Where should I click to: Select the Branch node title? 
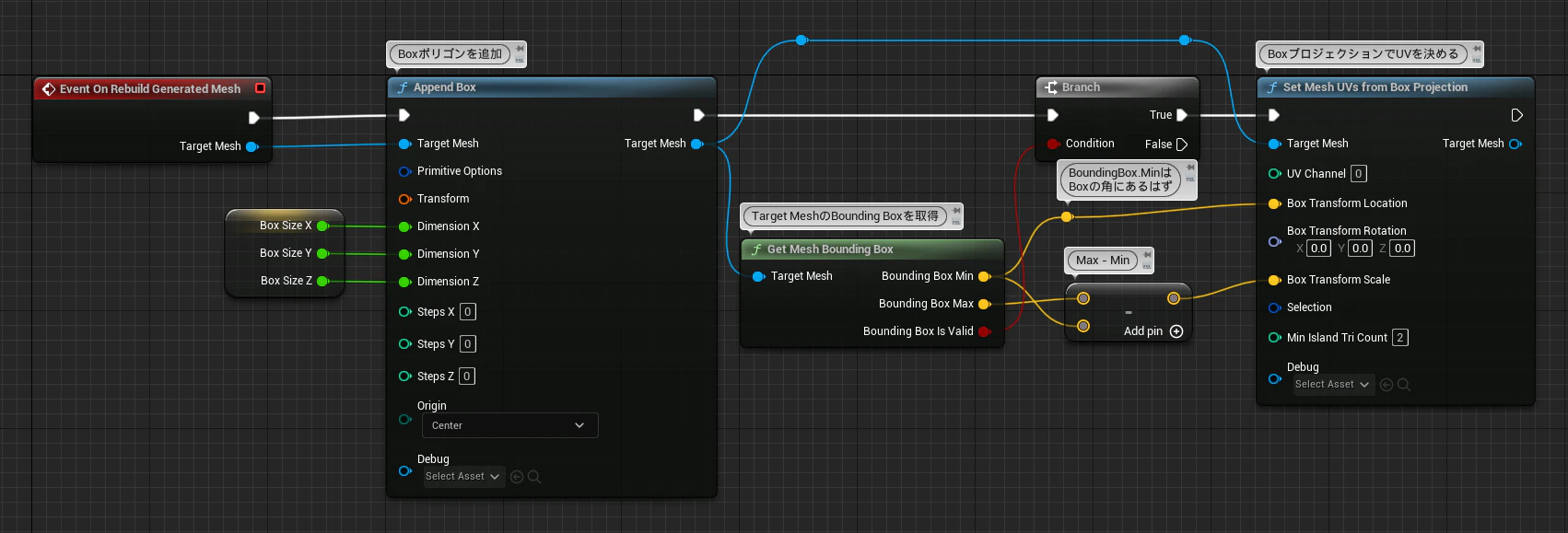[1081, 87]
